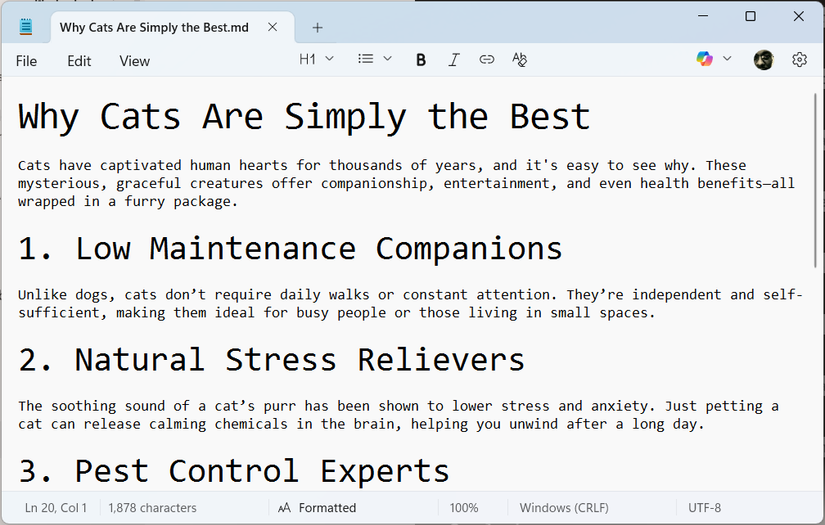825x525 pixels.
Task: Insert a hyperlink with link icon
Action: click(487, 59)
